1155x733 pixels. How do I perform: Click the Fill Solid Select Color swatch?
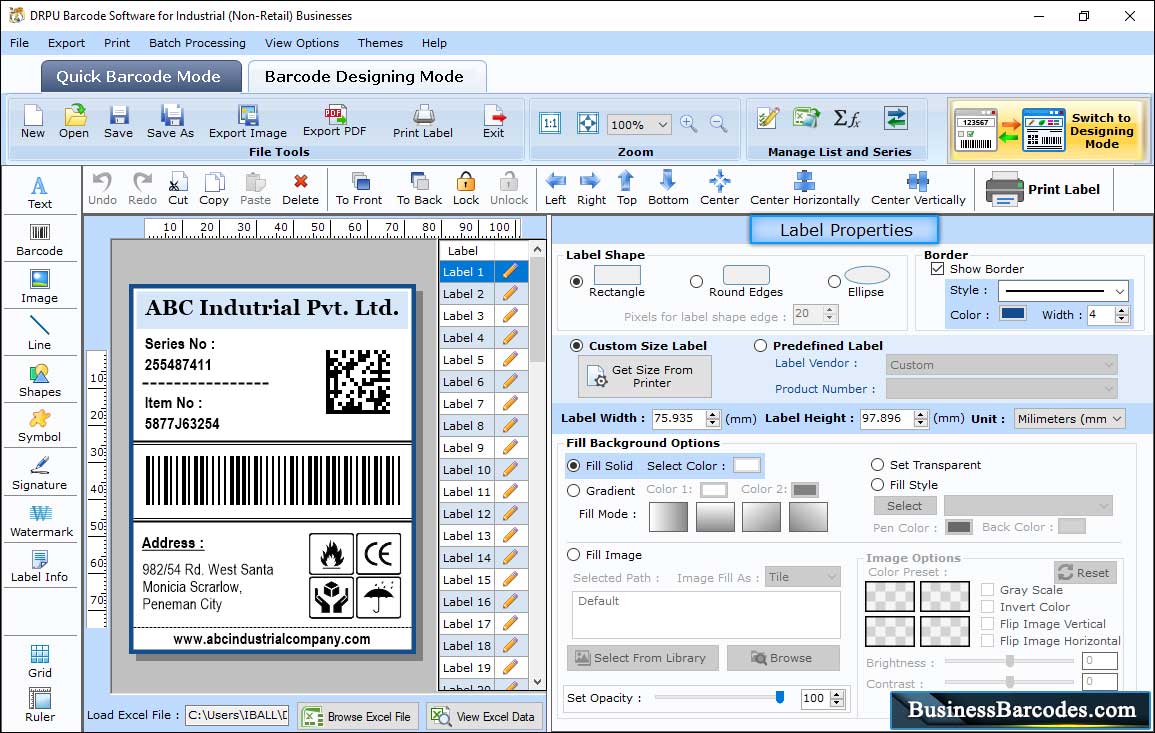pyautogui.click(x=746, y=465)
